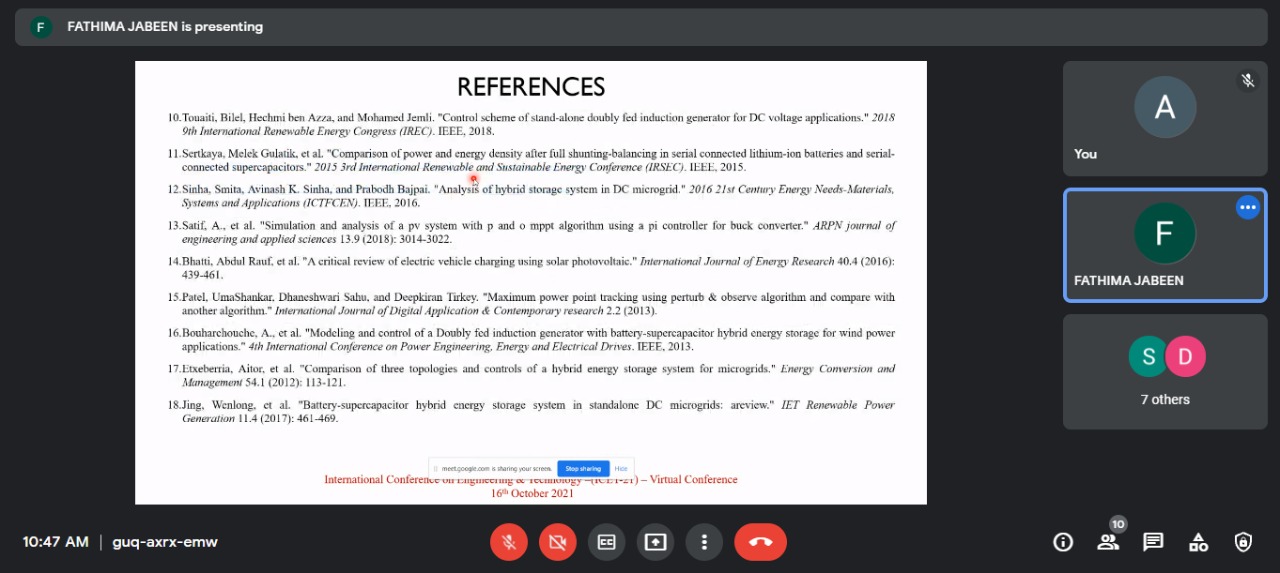This screenshot has width=1280, height=573.
Task: Click the presenter avatar 'F' in banner
Action: [x=41, y=27]
